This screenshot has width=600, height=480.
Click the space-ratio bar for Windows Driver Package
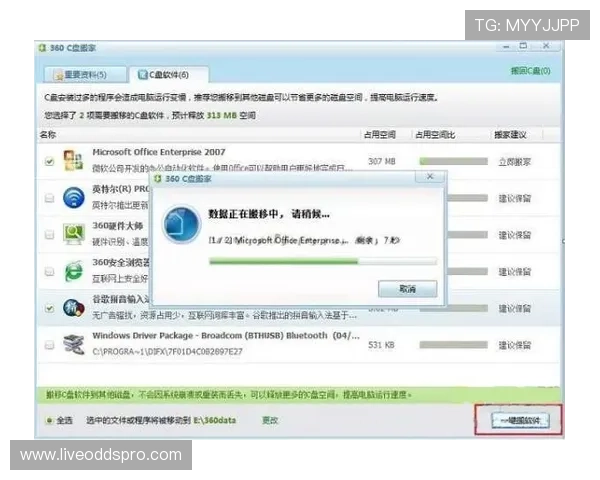point(453,345)
